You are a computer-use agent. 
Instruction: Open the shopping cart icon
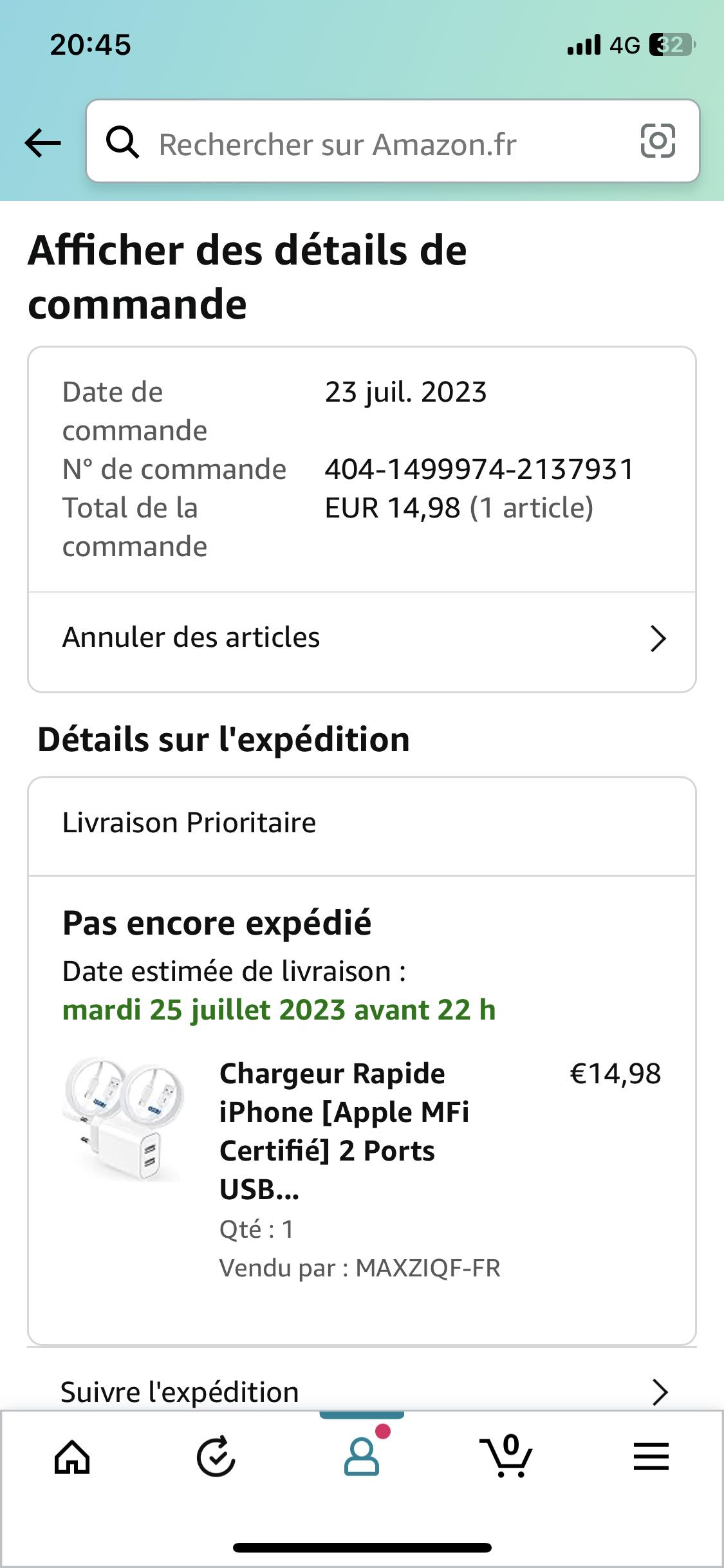pyautogui.click(x=506, y=1456)
